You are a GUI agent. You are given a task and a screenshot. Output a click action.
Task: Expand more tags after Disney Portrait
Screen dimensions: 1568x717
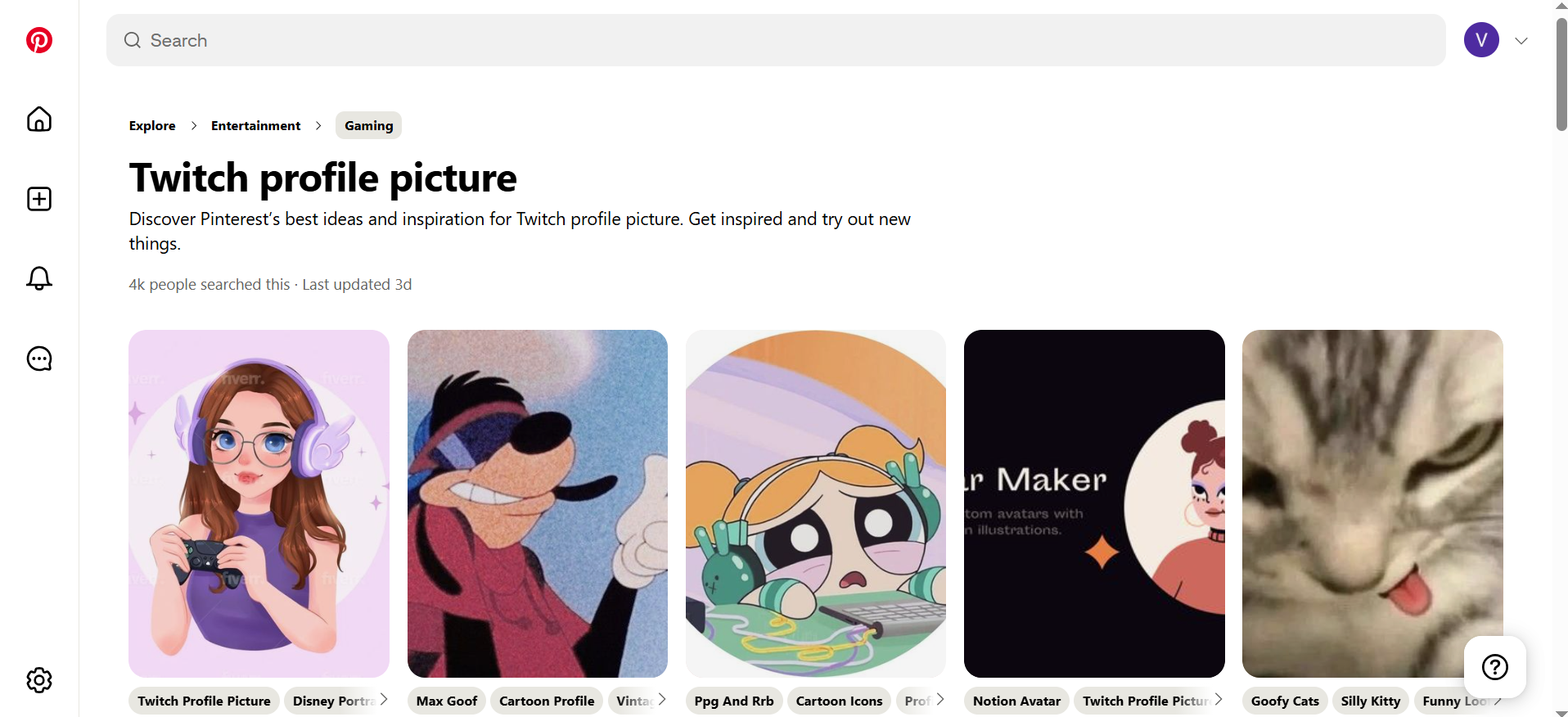[x=382, y=700]
